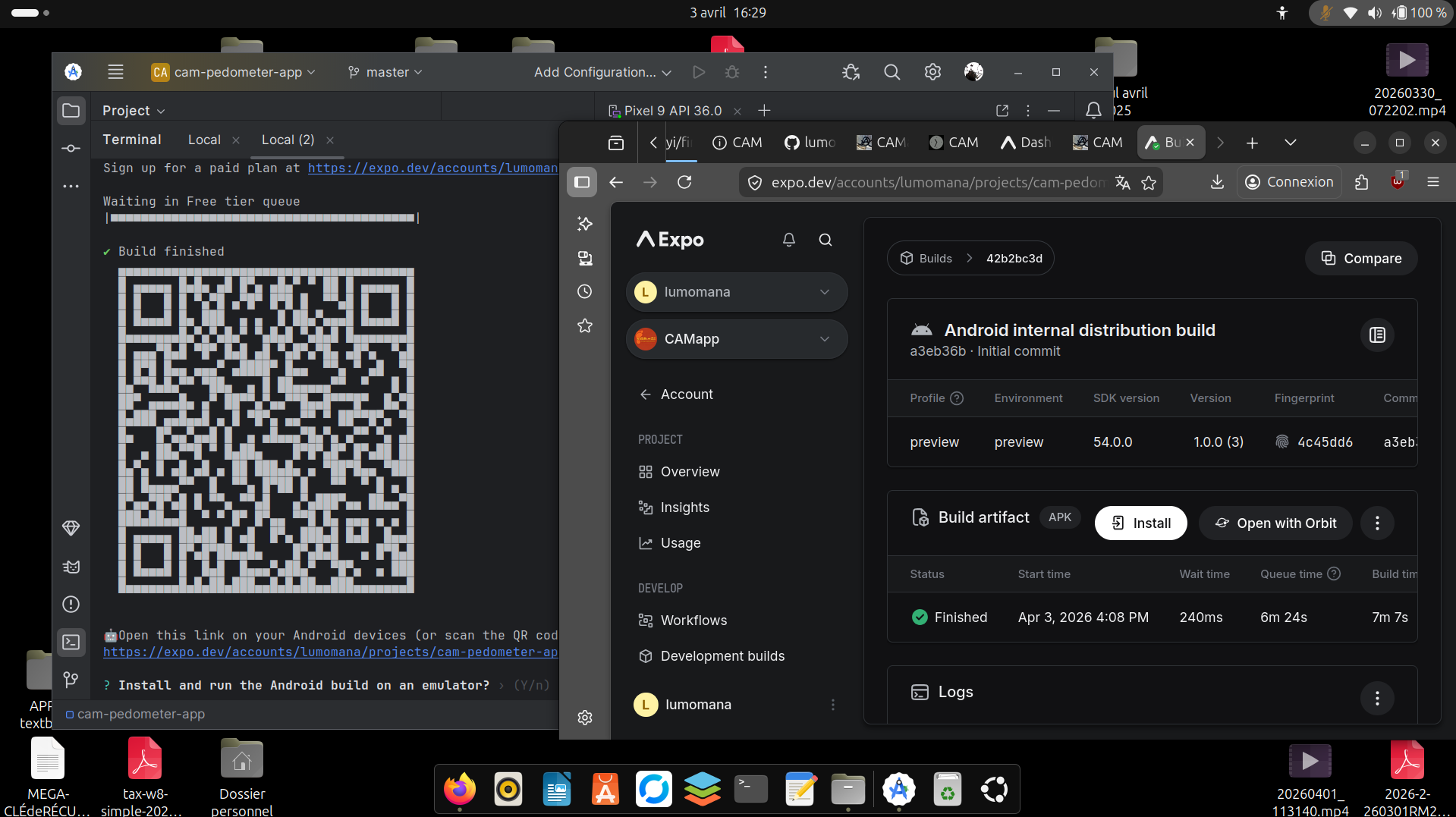Toggle the Project tool window folder icon
Viewport: 1456px width, 817px height.
pyautogui.click(x=71, y=111)
